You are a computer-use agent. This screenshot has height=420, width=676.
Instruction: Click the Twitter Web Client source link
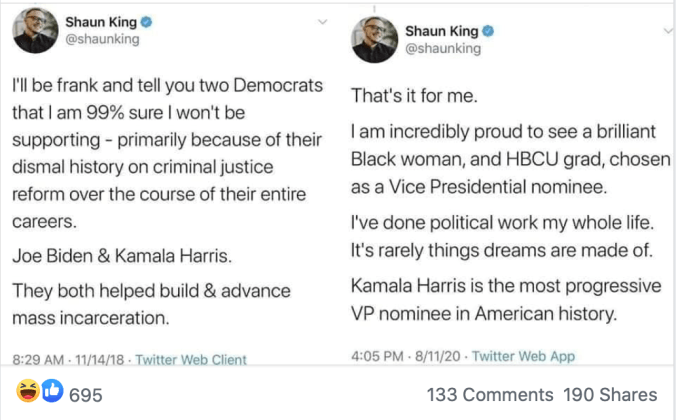190,359
